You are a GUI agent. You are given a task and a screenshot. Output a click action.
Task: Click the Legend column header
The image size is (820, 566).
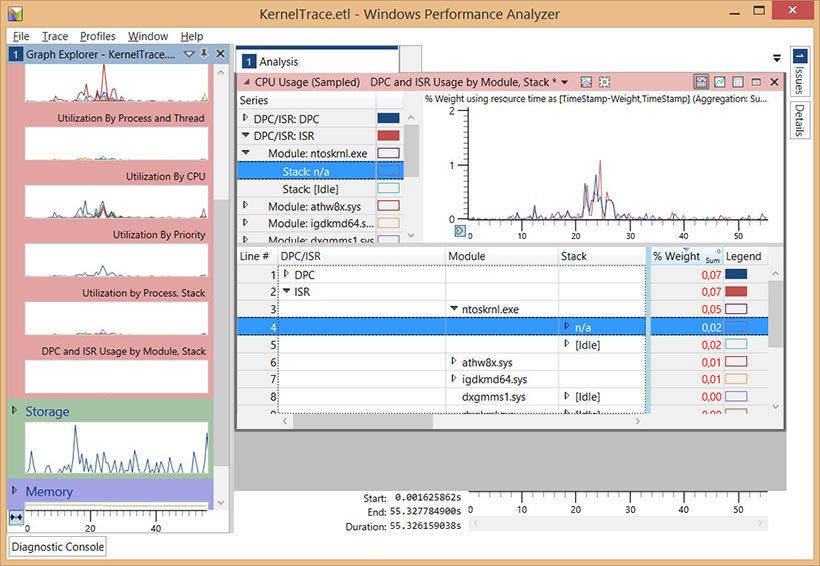point(745,256)
